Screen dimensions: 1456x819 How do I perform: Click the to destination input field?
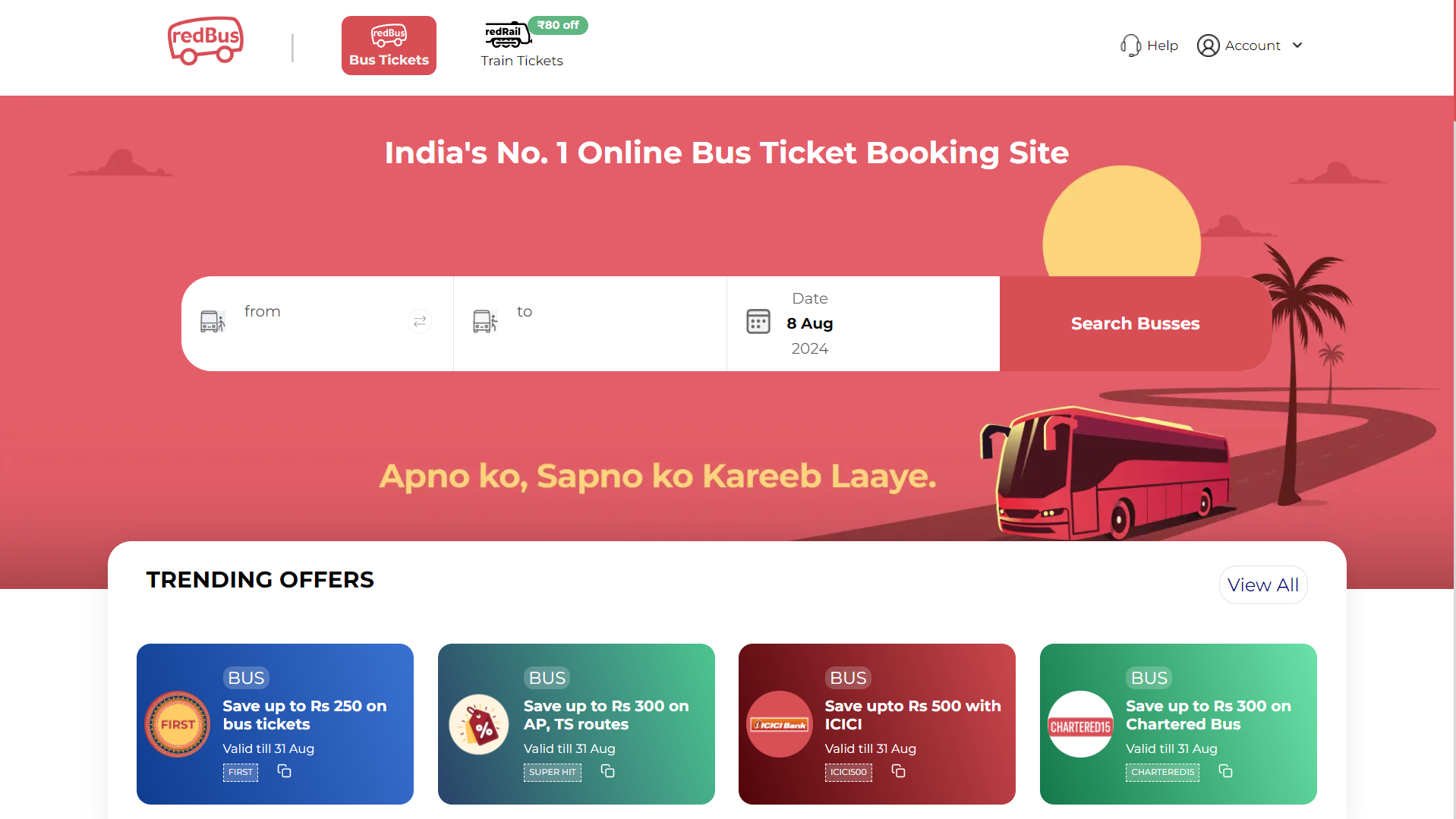click(590, 323)
